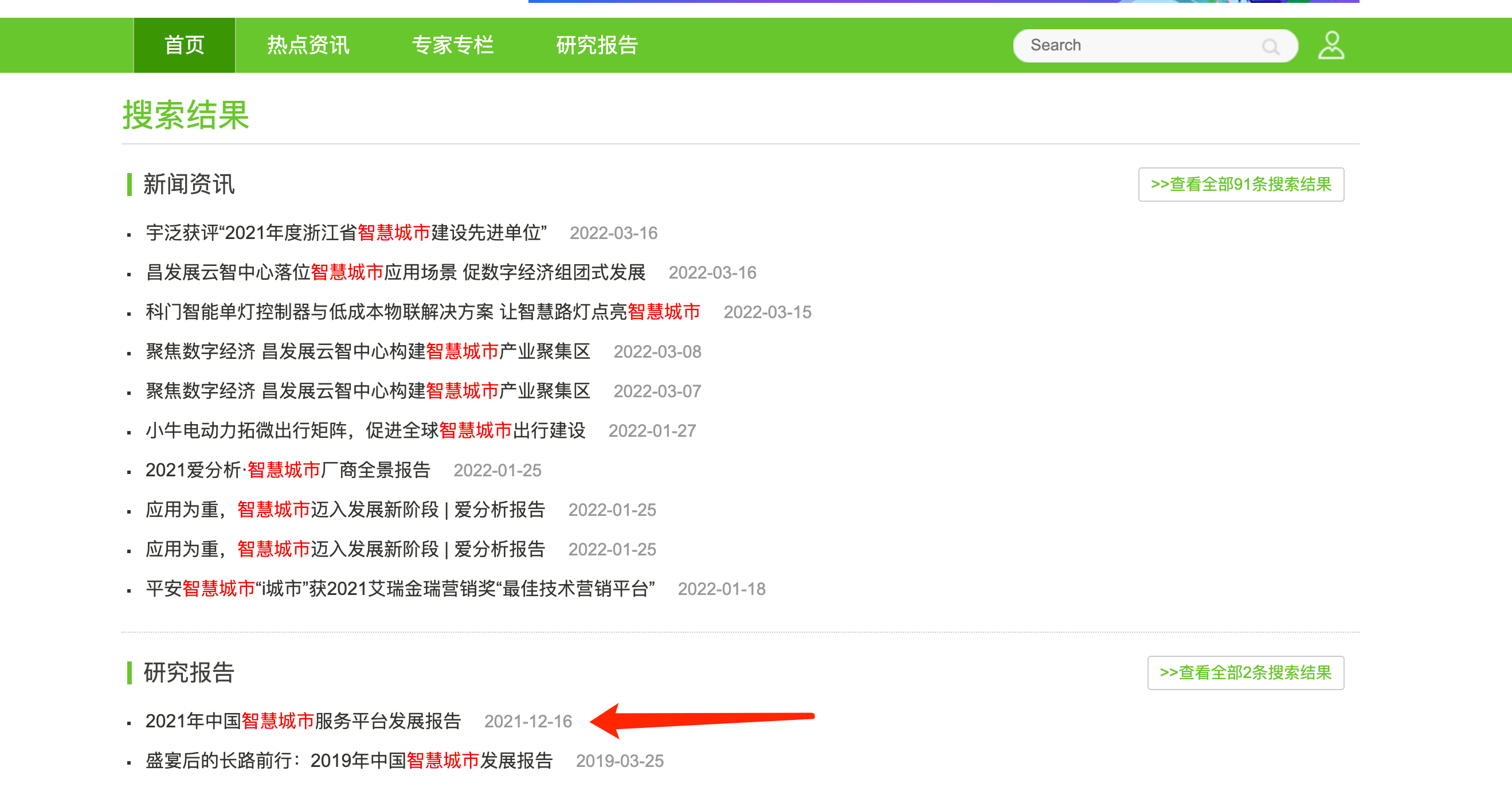Open 平安智慧城市 i城市 article
Image resolution: width=1512 pixels, height=791 pixels.
[400, 589]
